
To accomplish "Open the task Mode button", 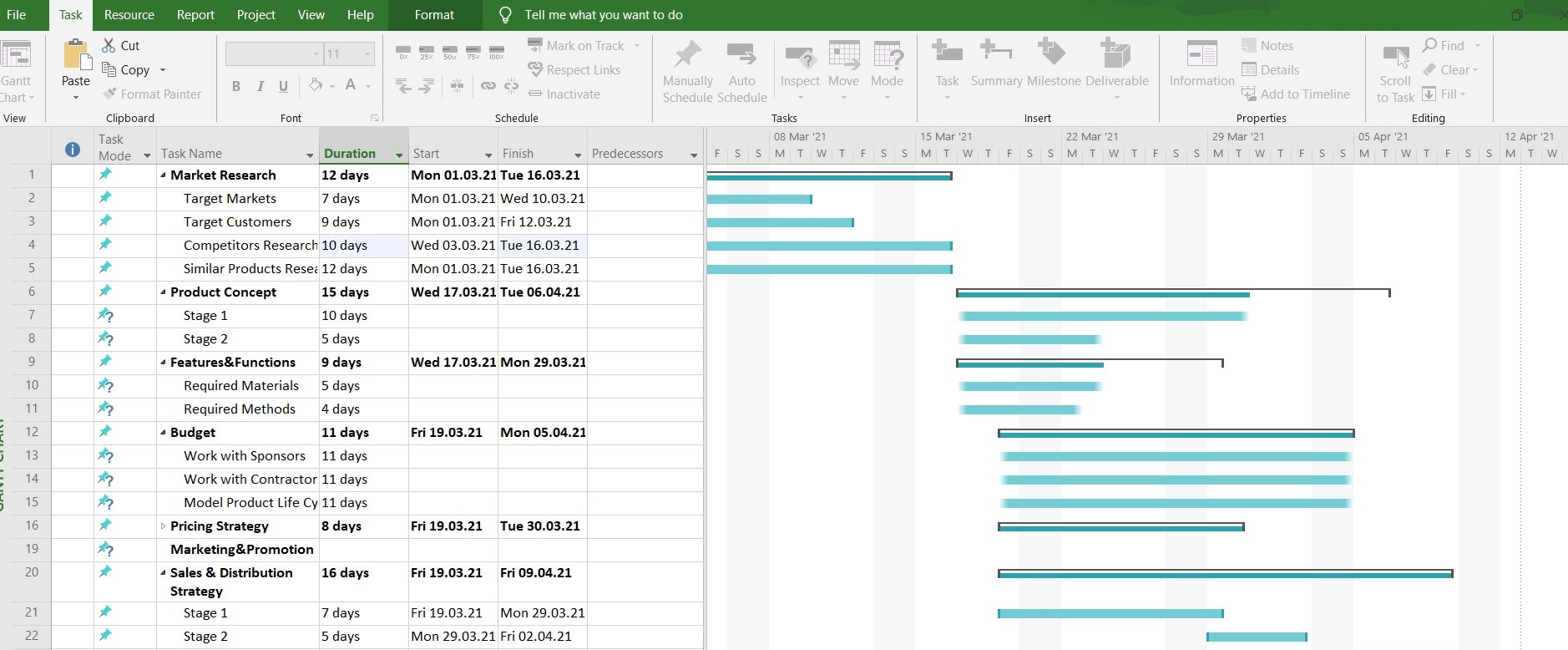I will (887, 70).
